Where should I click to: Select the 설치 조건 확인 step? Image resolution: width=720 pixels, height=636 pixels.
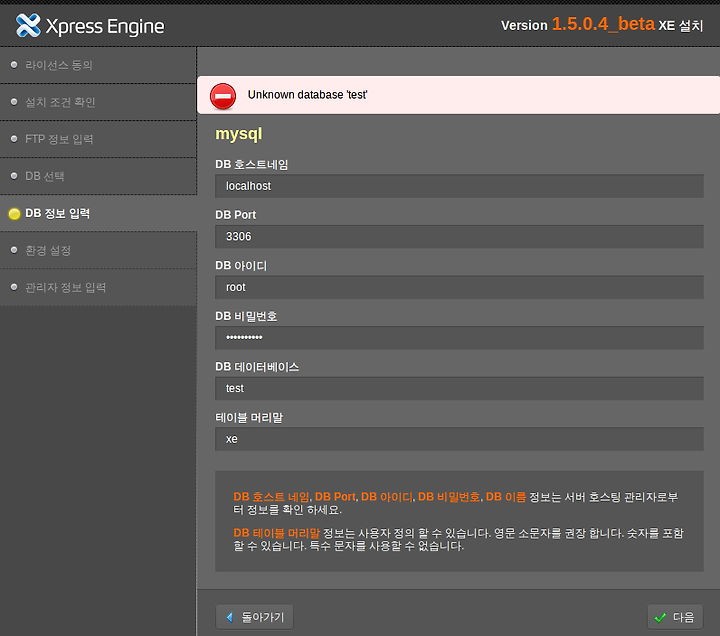pos(98,102)
